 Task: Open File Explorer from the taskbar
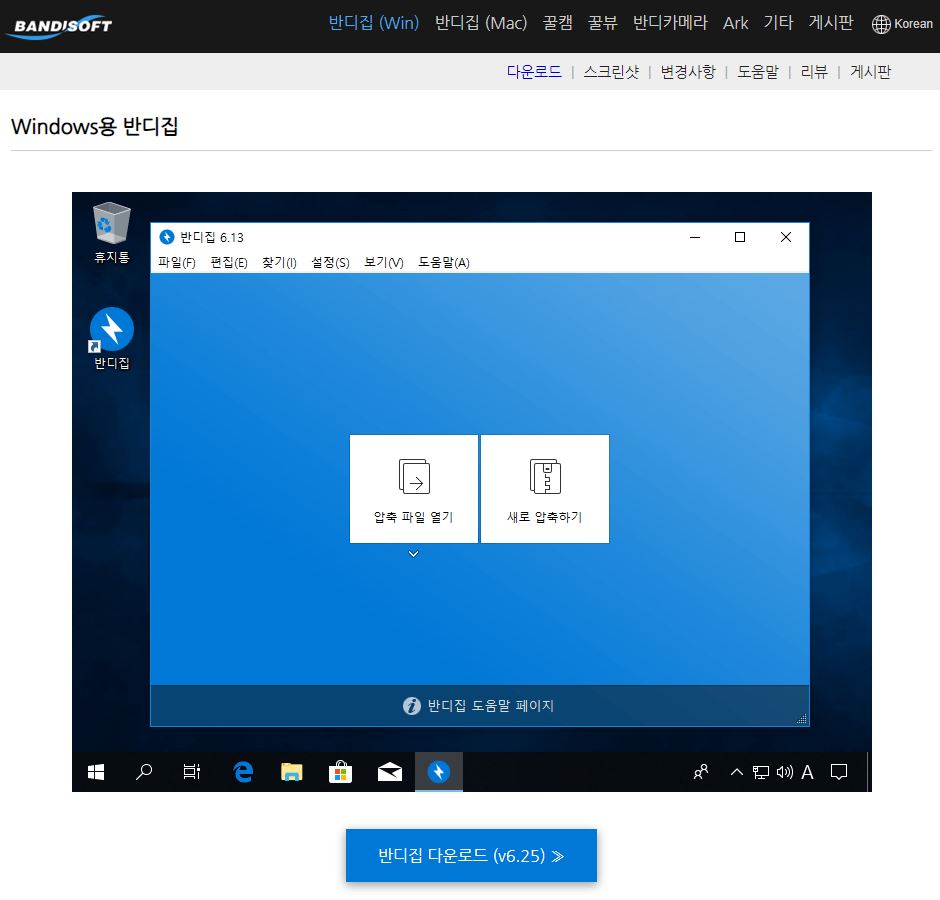pyautogui.click(x=291, y=772)
